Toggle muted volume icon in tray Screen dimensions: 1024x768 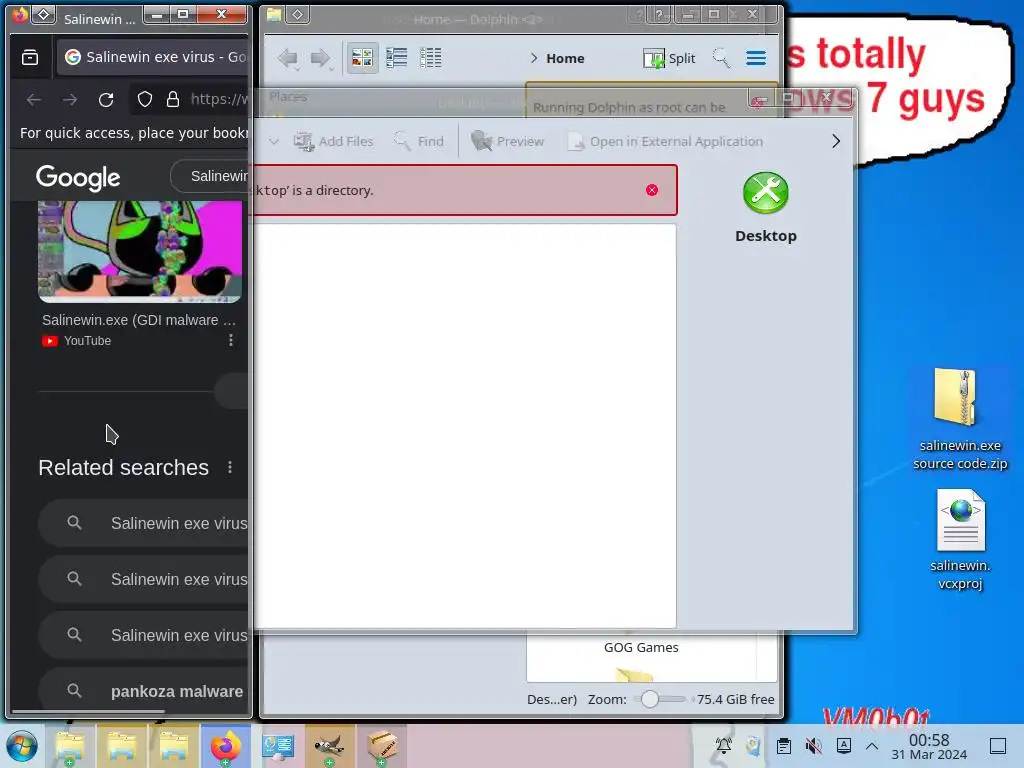[x=814, y=746]
